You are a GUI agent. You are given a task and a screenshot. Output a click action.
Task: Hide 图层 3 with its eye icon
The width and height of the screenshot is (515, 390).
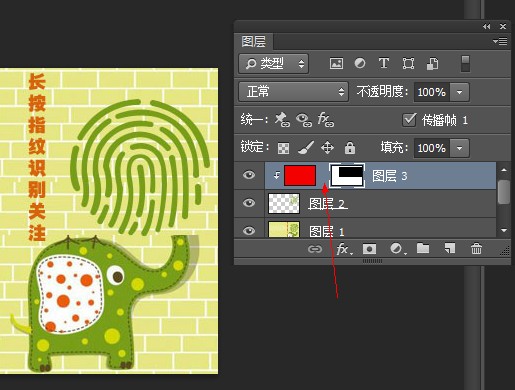pyautogui.click(x=249, y=175)
